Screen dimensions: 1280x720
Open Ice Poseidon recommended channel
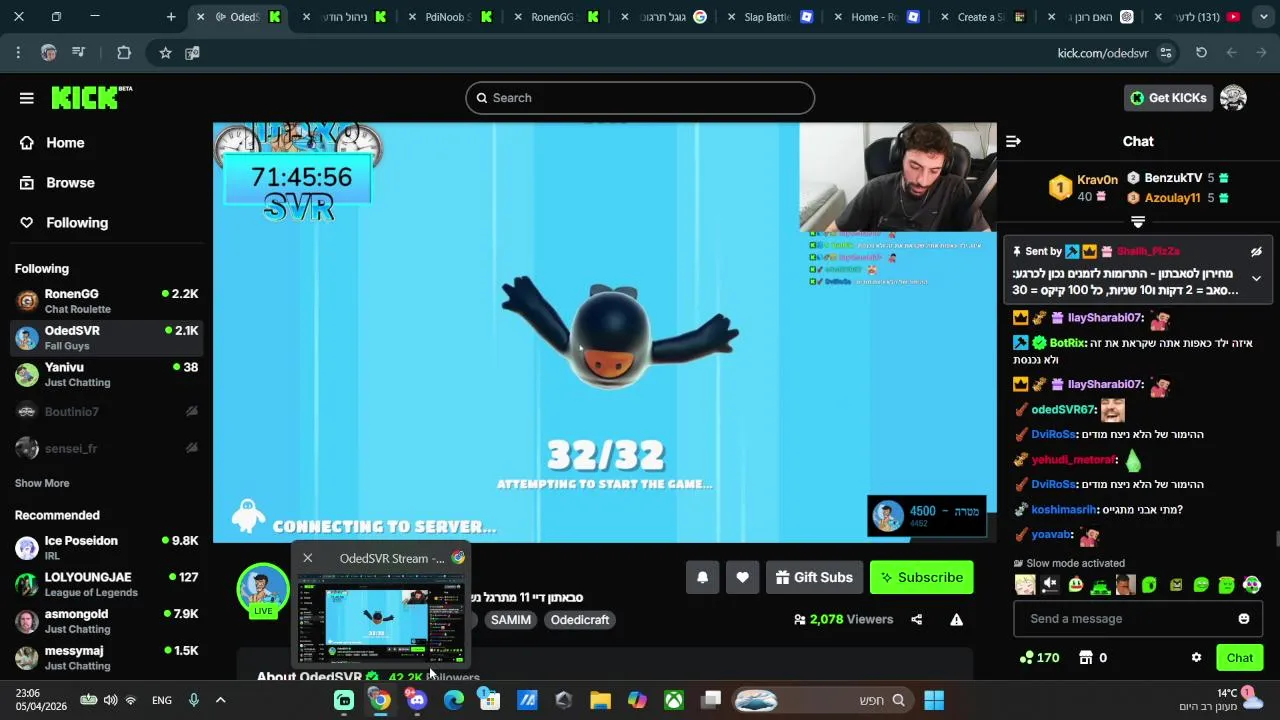click(x=107, y=548)
